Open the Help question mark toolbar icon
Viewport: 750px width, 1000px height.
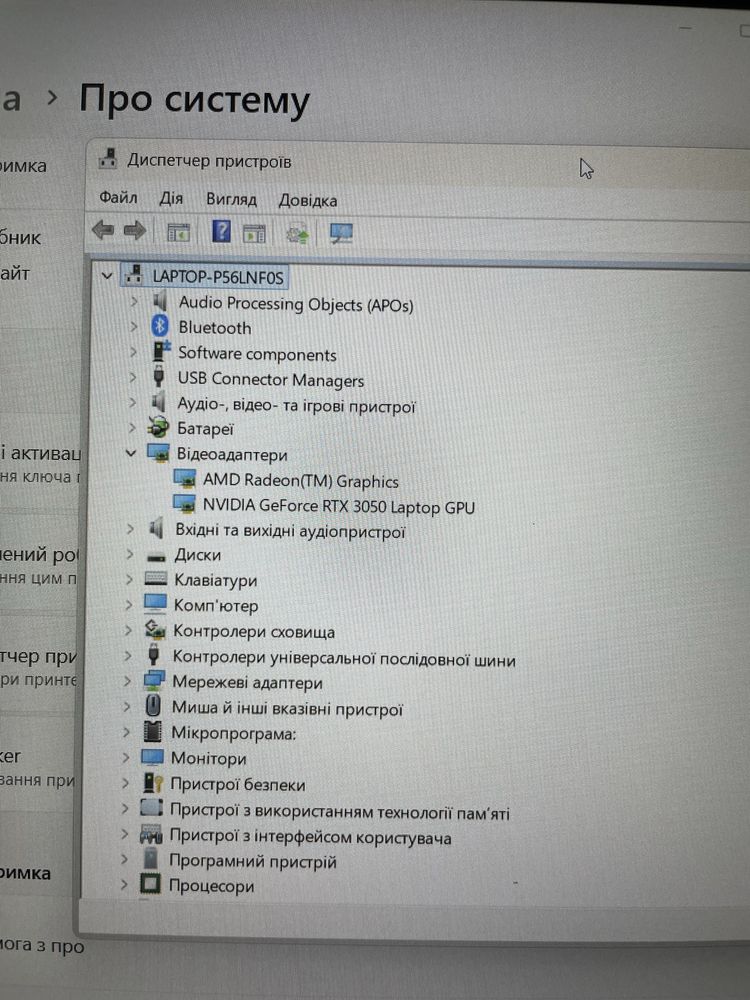(221, 231)
